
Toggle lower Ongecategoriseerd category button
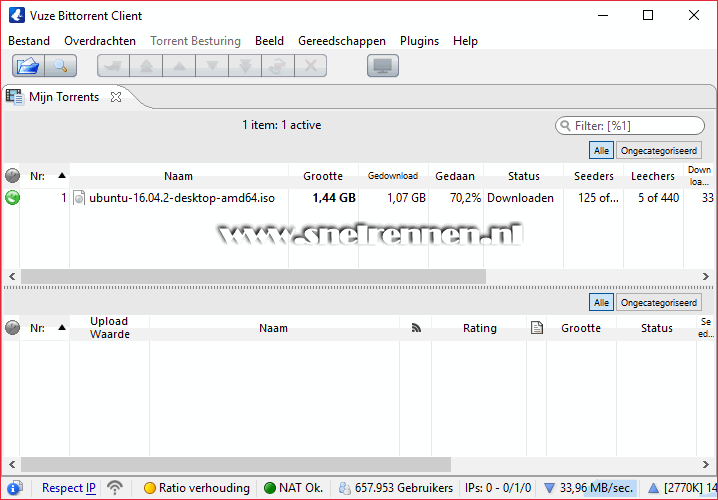pyautogui.click(x=658, y=303)
